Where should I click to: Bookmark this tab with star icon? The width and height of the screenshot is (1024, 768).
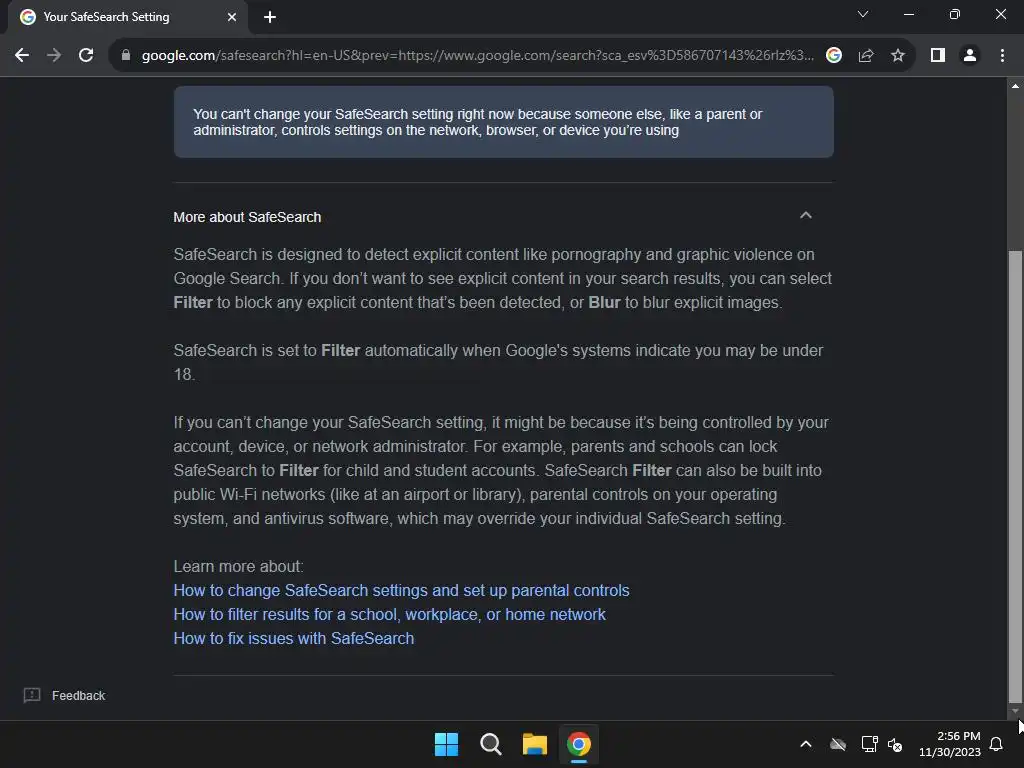[x=898, y=56]
